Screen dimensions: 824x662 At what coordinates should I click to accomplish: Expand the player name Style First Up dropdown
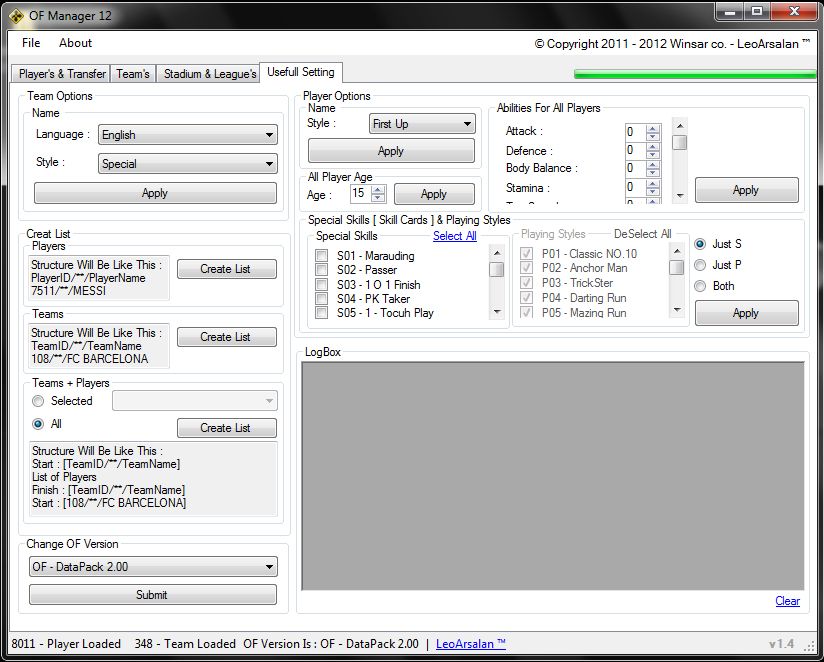[x=421, y=124]
